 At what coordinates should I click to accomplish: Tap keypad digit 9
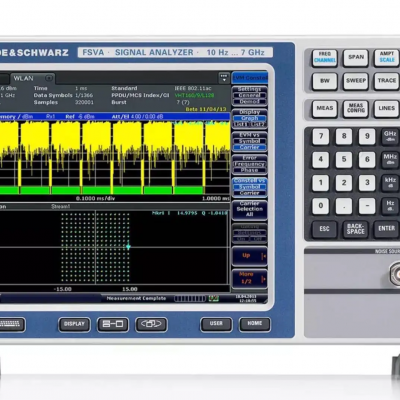pyautogui.click(x=367, y=137)
